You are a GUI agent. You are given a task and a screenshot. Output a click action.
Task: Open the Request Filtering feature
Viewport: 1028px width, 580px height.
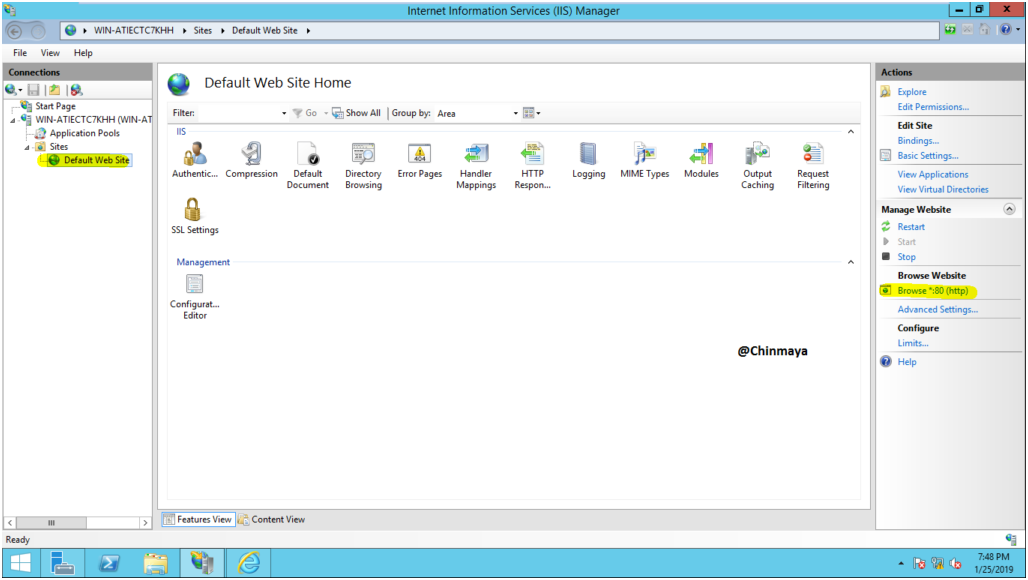pyautogui.click(x=813, y=165)
